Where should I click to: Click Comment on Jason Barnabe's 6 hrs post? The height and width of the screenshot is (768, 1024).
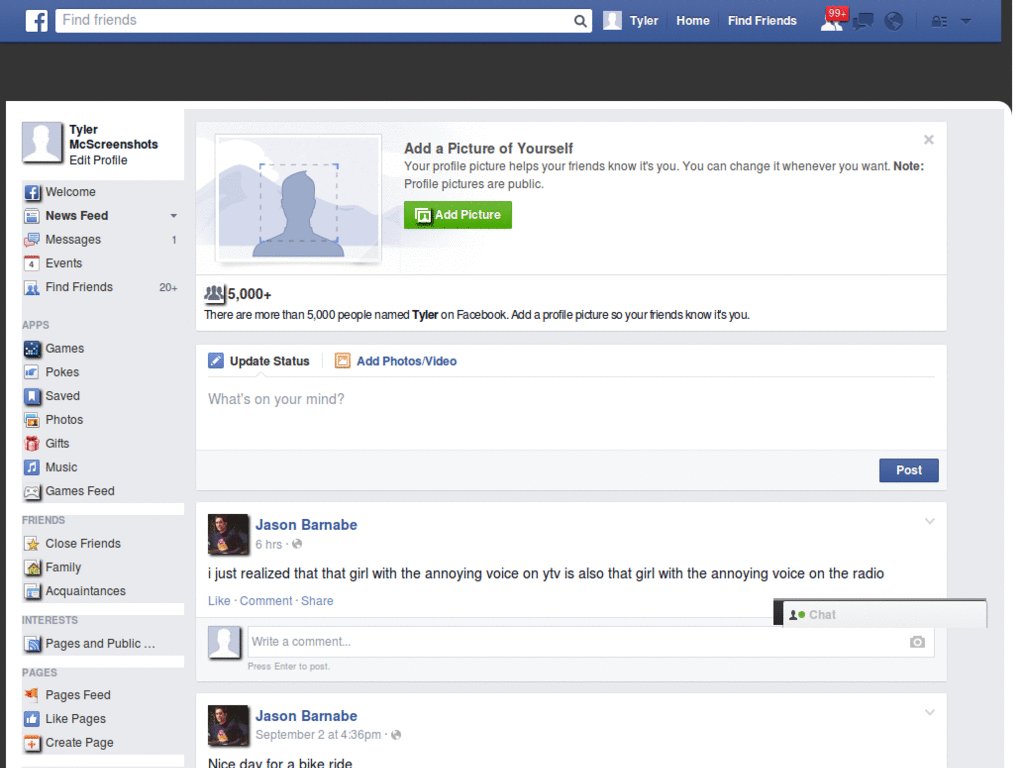point(266,601)
